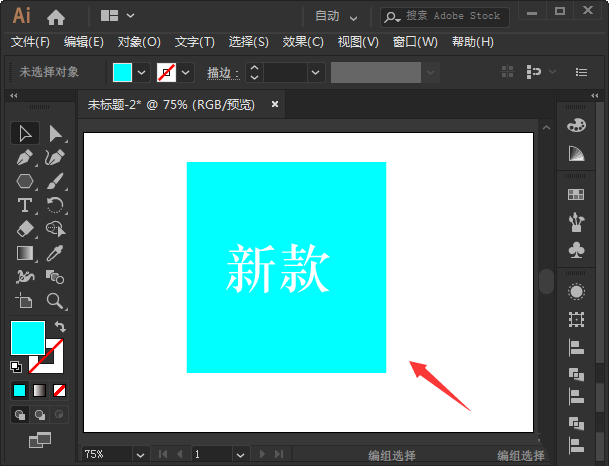Swap fill and stroke colors
This screenshot has width=609, height=466.
61,327
